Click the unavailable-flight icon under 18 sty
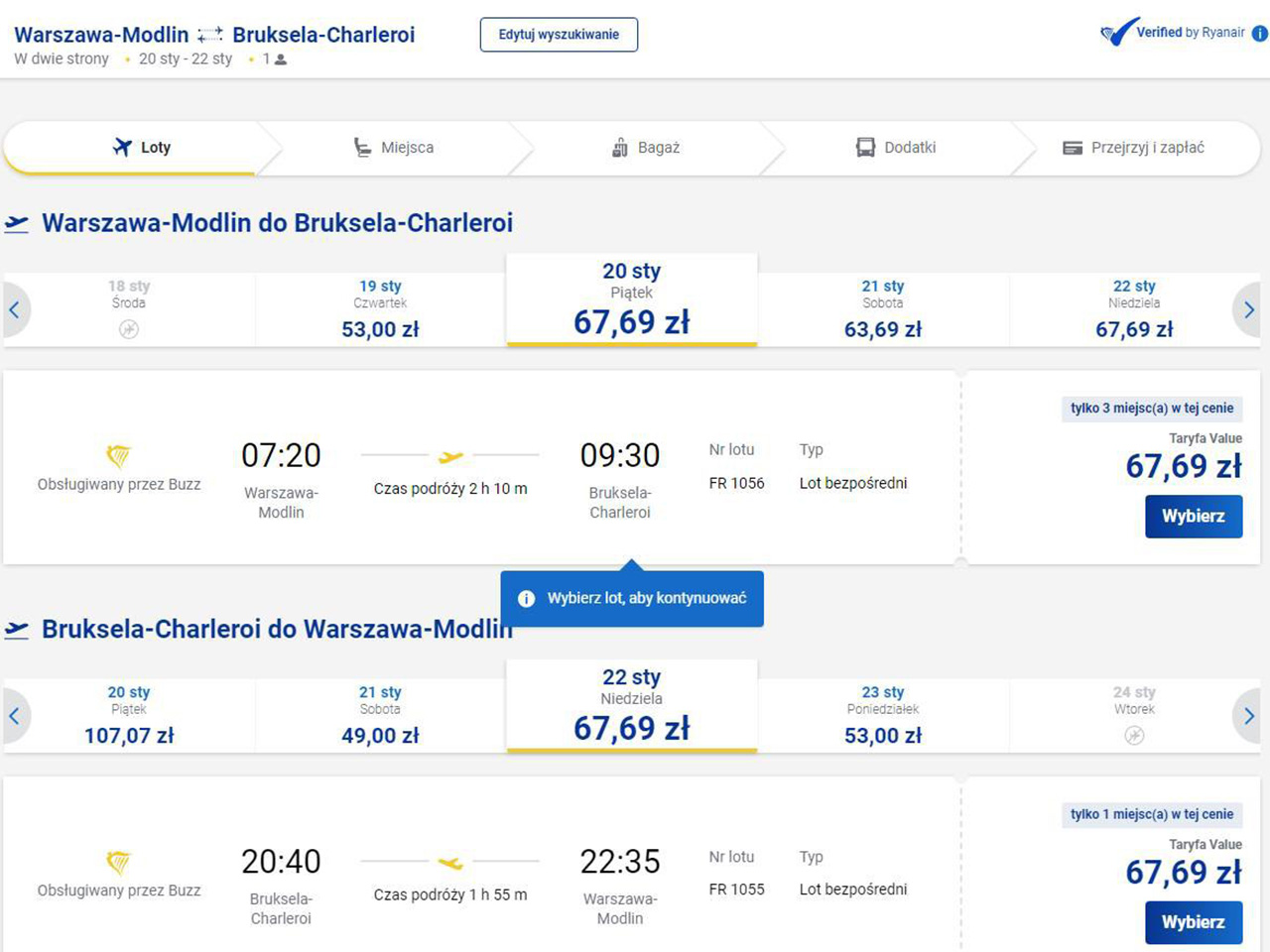The height and width of the screenshot is (952, 1270). point(129,329)
